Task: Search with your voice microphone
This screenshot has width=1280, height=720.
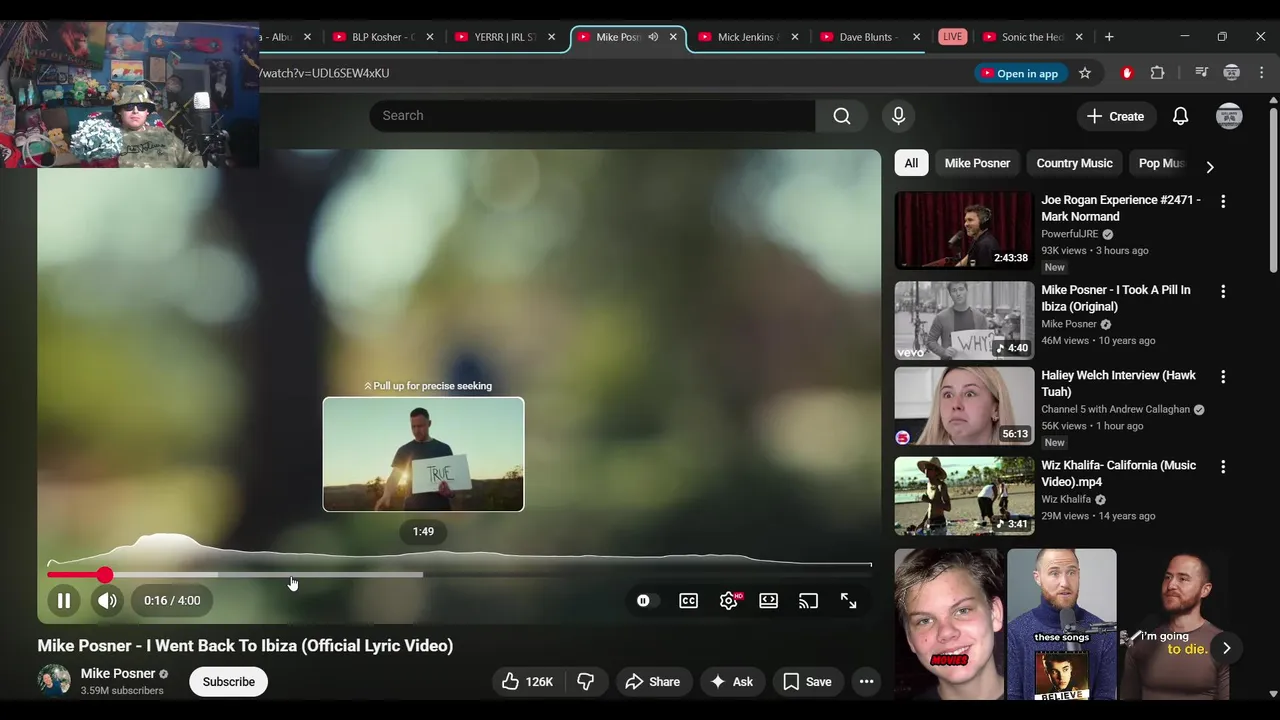Action: click(898, 116)
